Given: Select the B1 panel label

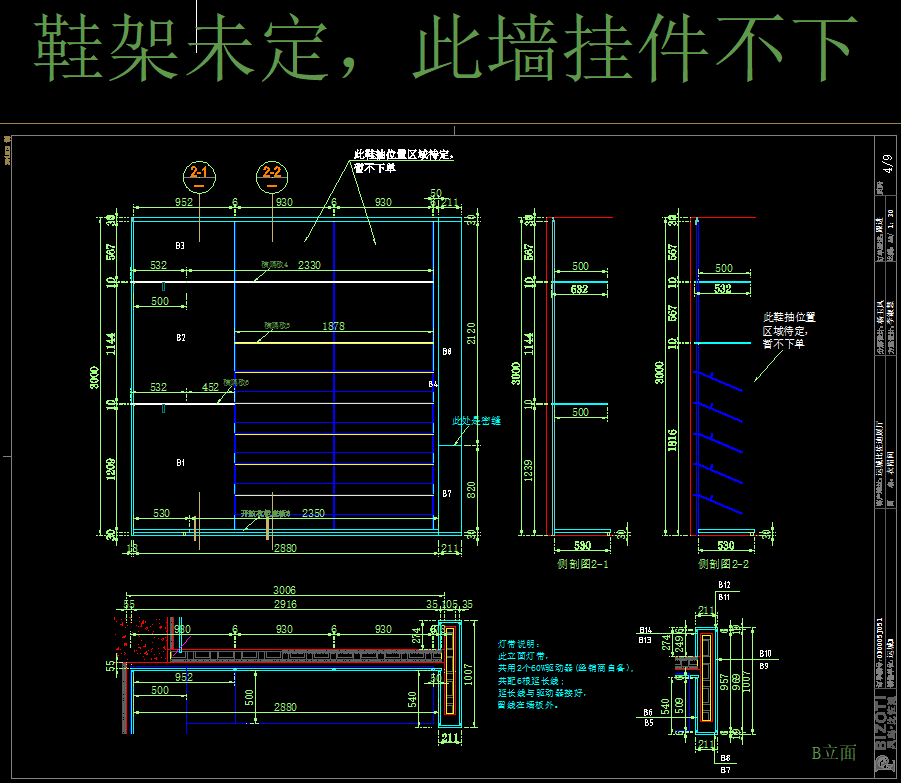Looking at the screenshot, I should 180,462.
